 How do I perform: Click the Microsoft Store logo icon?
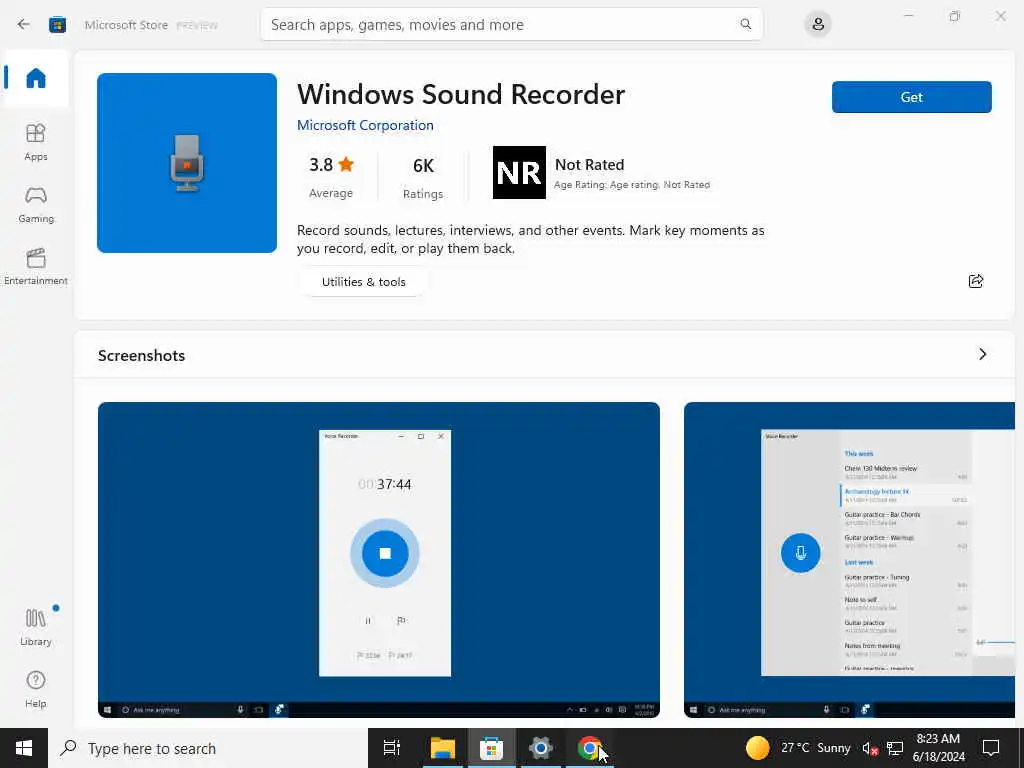pyautogui.click(x=57, y=25)
